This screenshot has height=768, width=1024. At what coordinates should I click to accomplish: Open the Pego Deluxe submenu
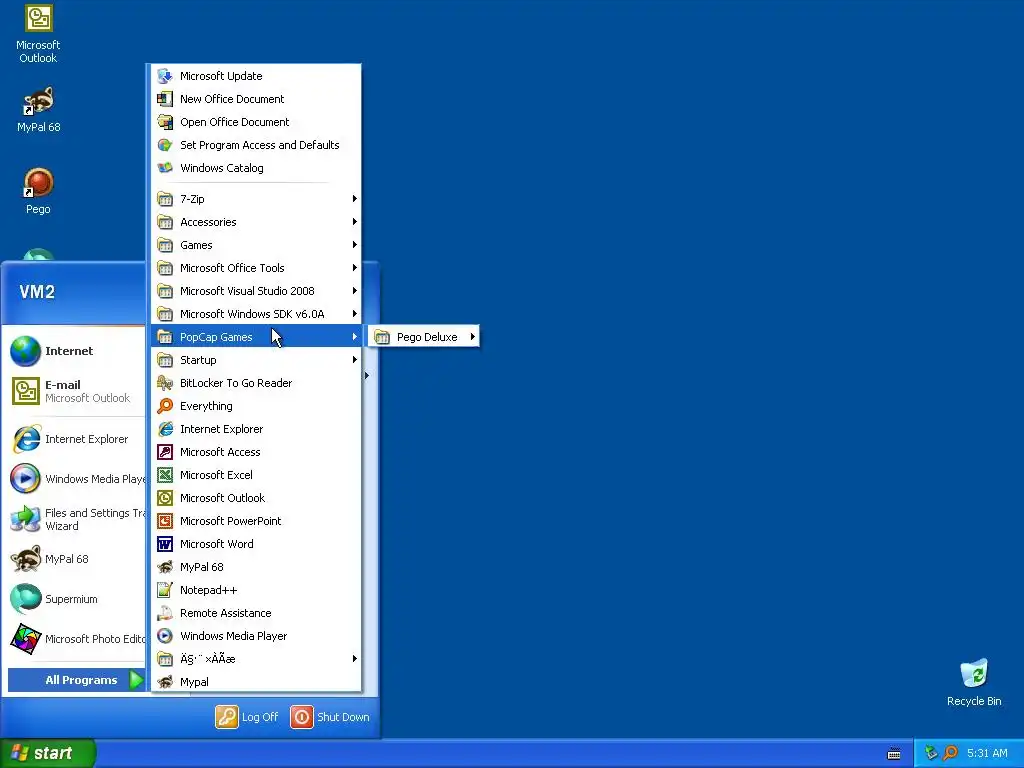(424, 337)
